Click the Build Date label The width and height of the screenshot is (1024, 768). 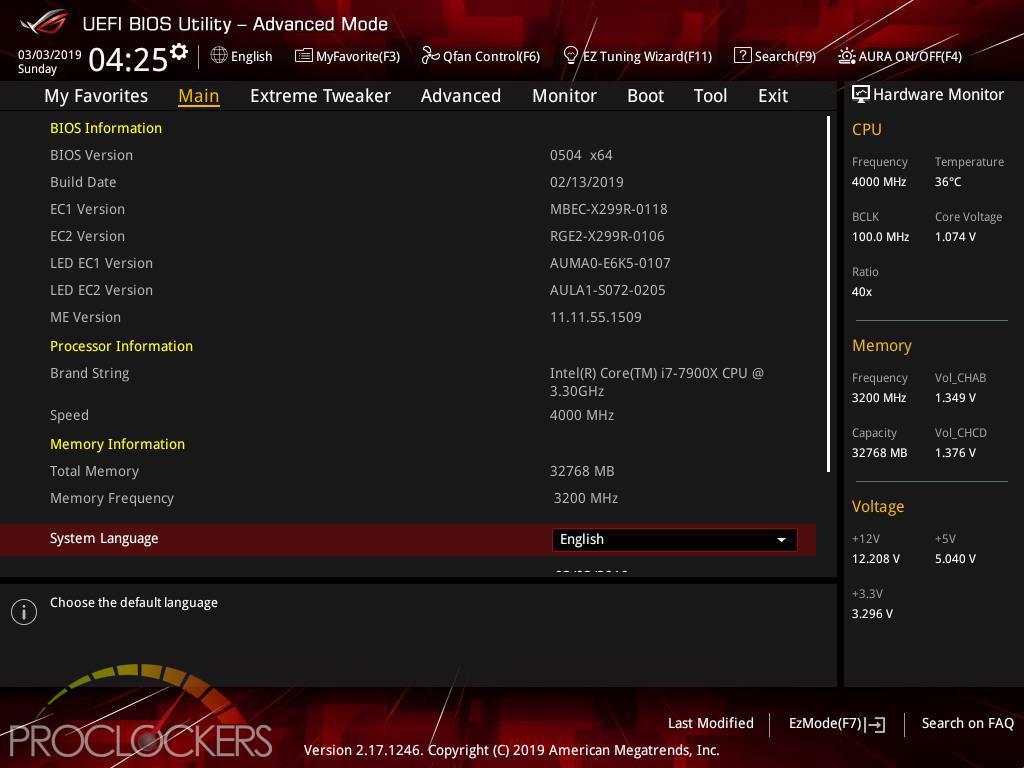(x=83, y=182)
